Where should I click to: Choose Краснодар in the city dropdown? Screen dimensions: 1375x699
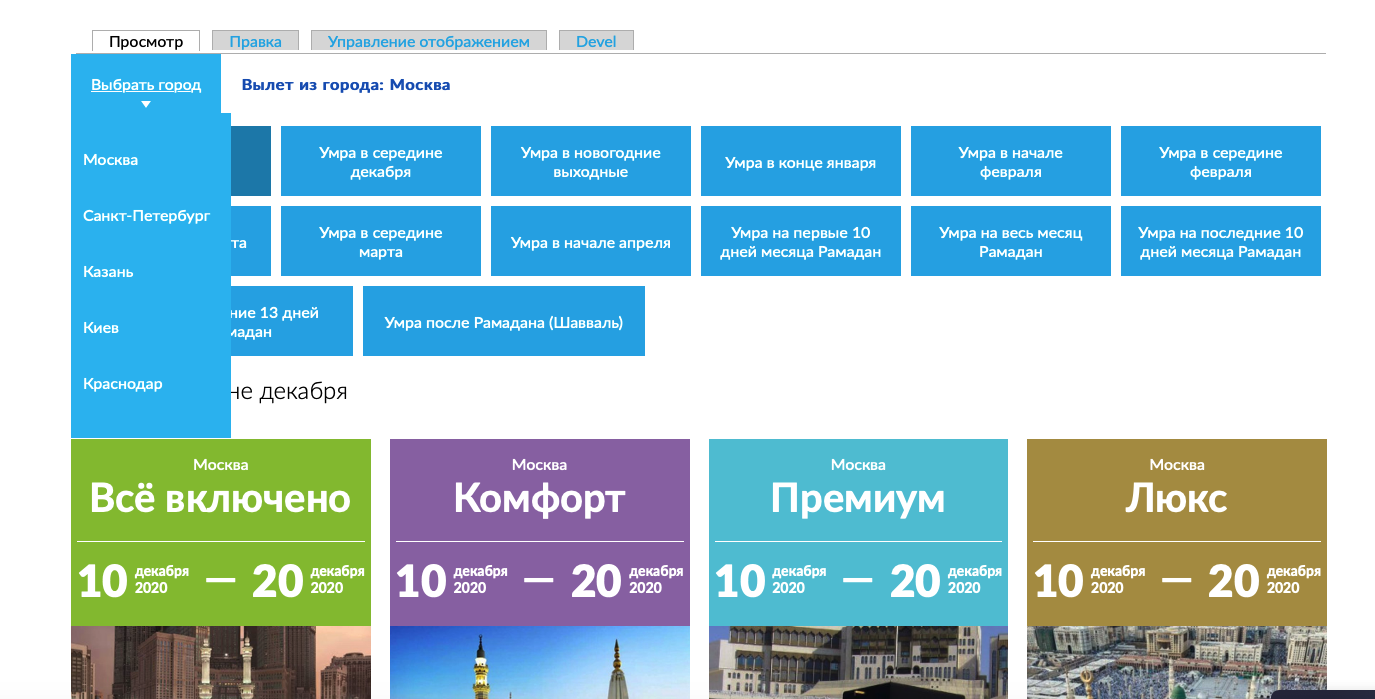pyautogui.click(x=123, y=384)
